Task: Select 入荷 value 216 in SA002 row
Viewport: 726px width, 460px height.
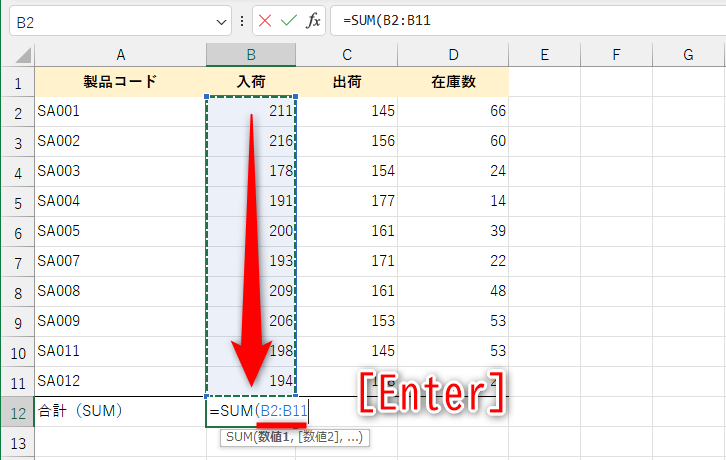Action: click(251, 141)
